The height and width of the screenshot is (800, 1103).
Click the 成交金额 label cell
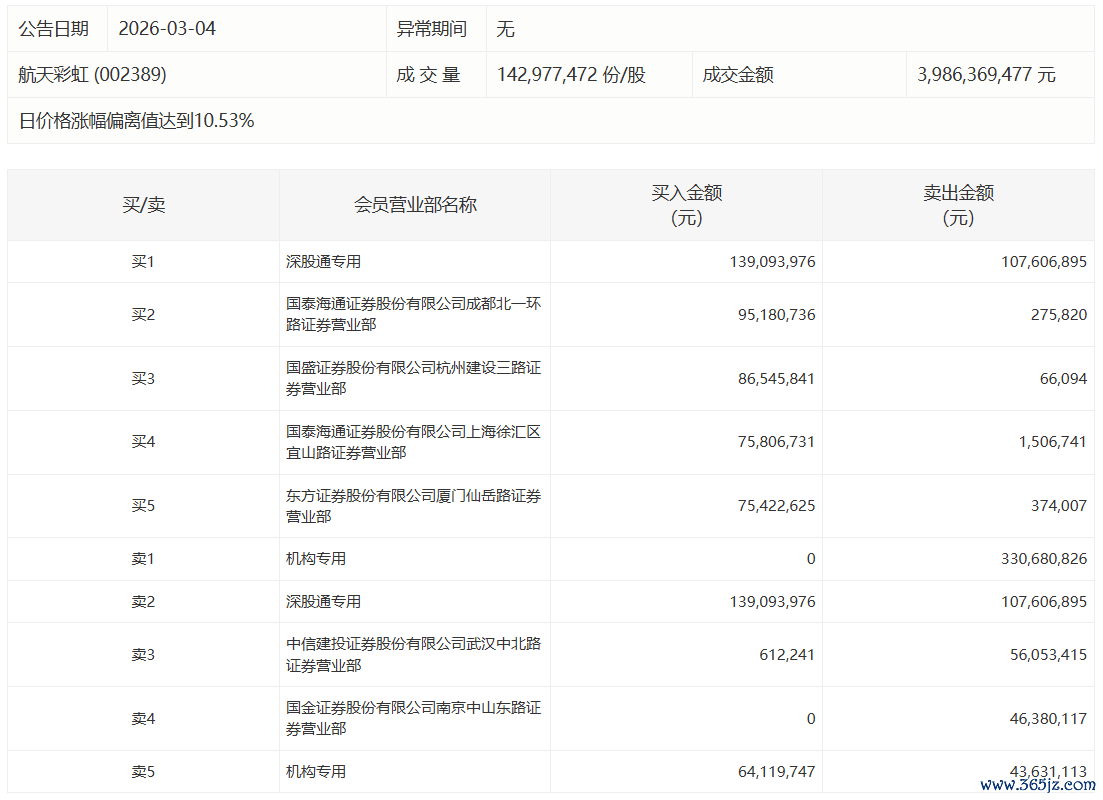(x=738, y=75)
